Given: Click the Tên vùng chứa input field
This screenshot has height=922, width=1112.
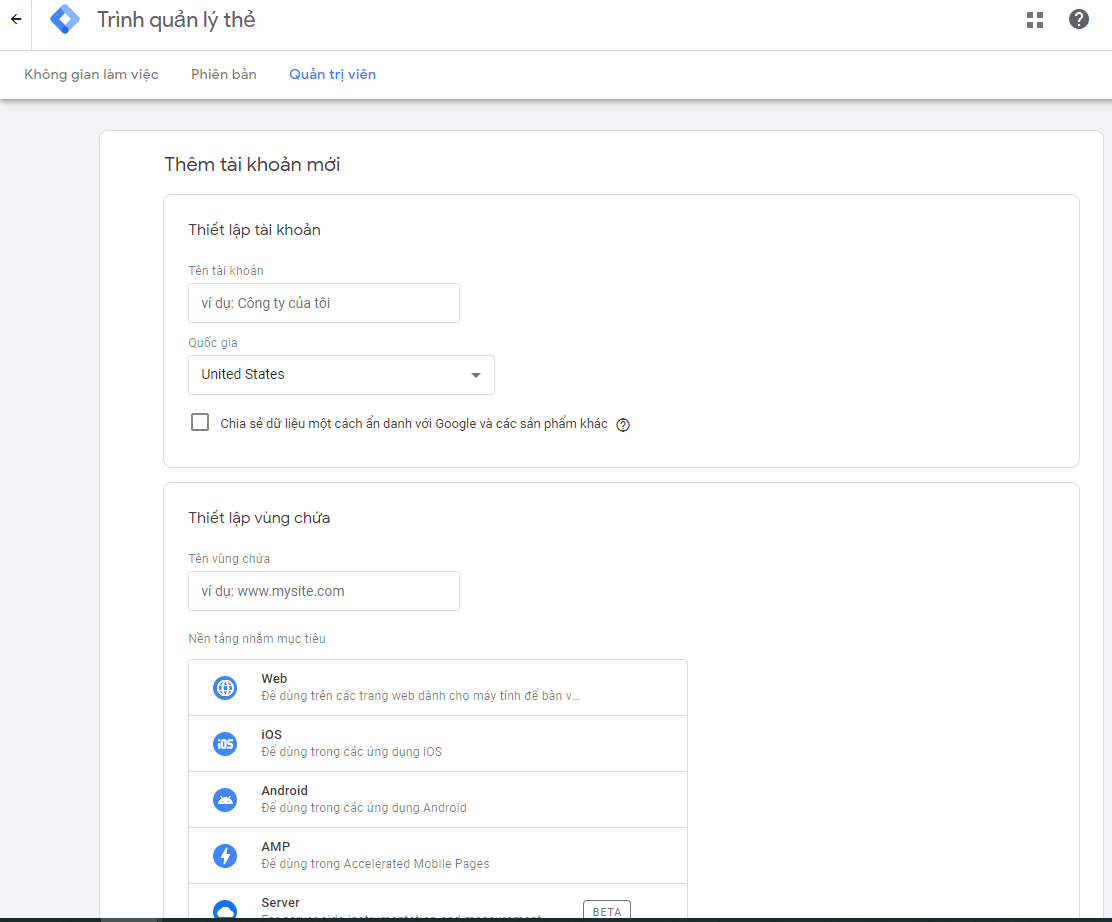Looking at the screenshot, I should point(323,591).
